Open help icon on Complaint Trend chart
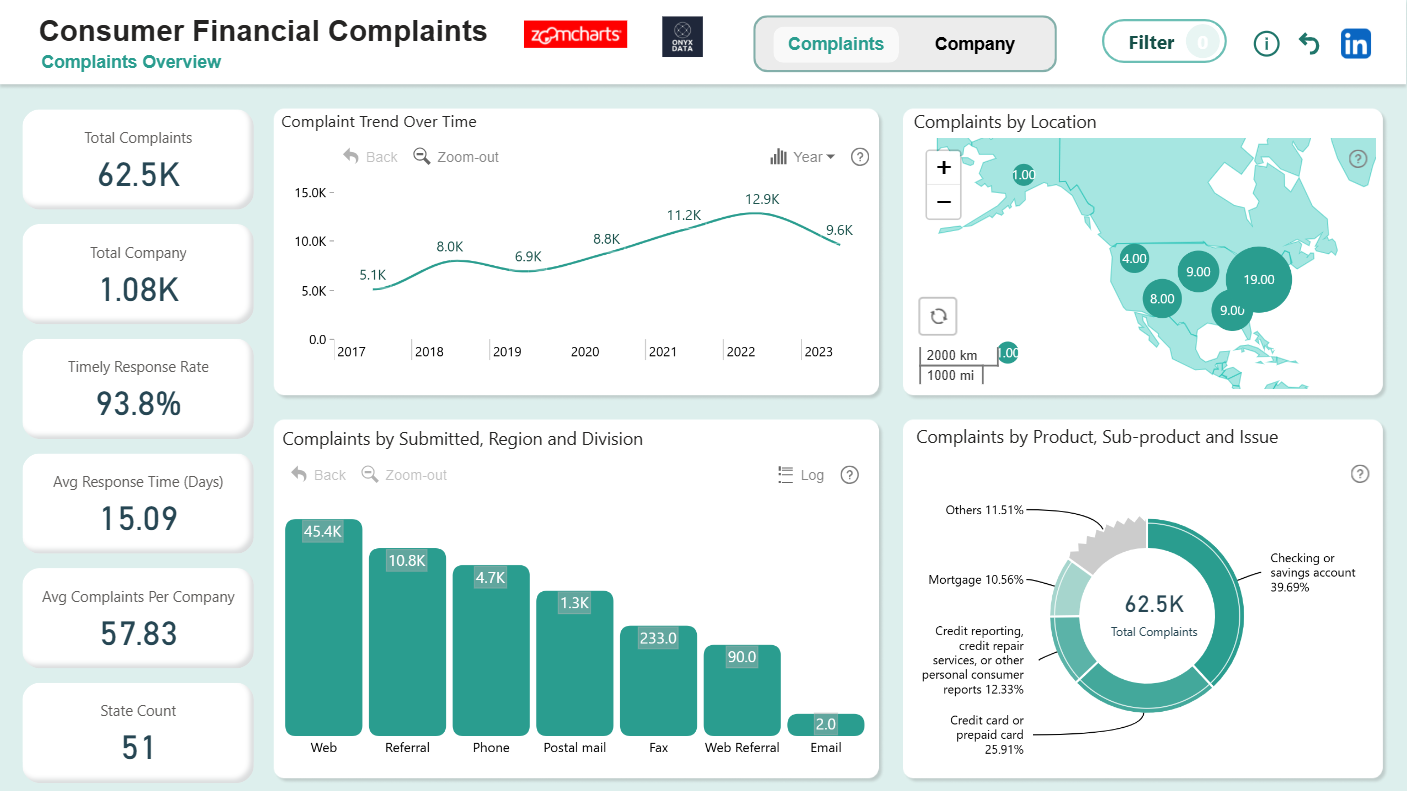The width and height of the screenshot is (1407, 791). click(859, 157)
